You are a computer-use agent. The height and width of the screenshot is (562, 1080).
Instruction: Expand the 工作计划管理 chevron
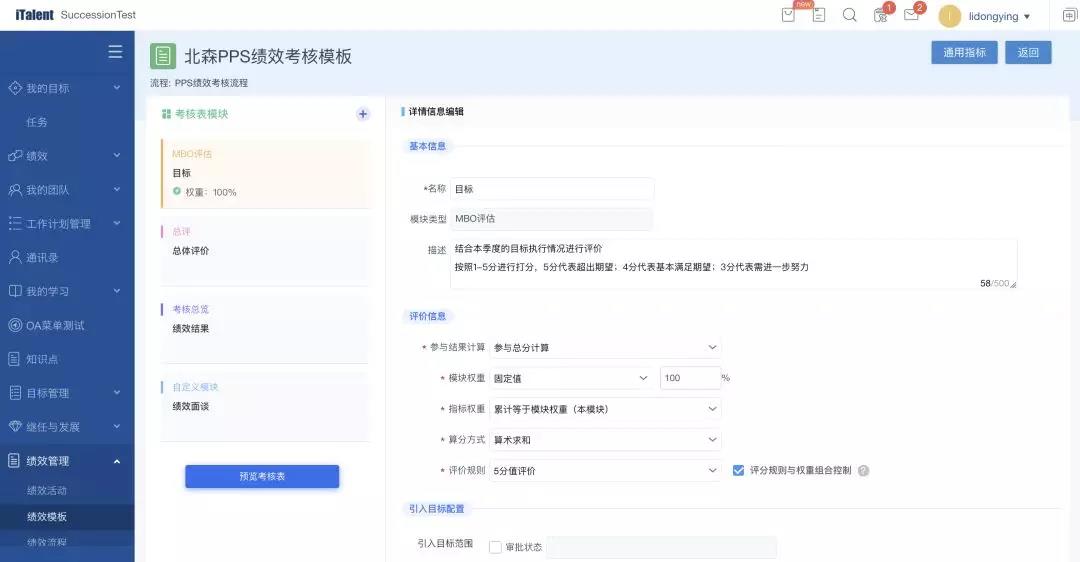pos(116,223)
